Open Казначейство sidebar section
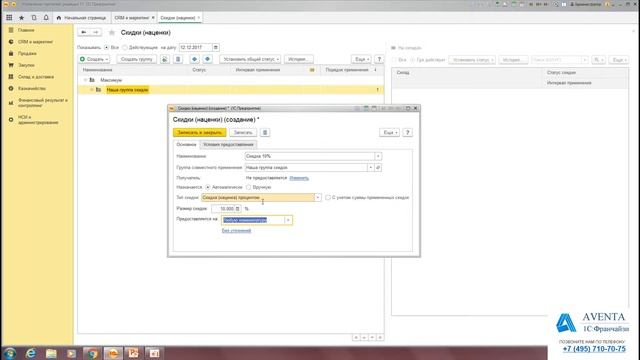Viewport: 640px width, 360px height. 32,88
